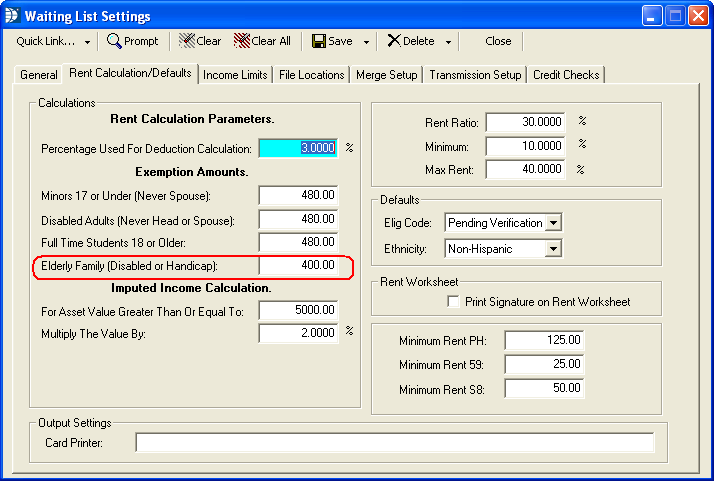This screenshot has height=481, width=714.
Task: Click the 'Rent Calculation Parameters.' heading
Action: [192, 119]
